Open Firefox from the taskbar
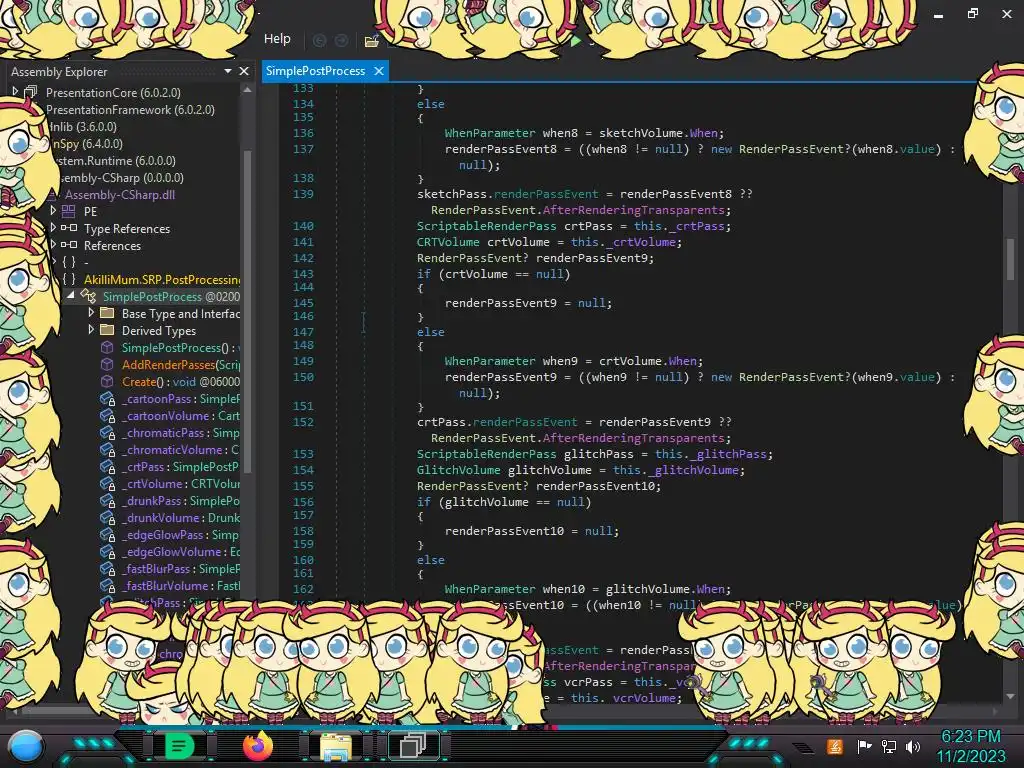Screen dimensions: 1024x768 click(x=258, y=746)
